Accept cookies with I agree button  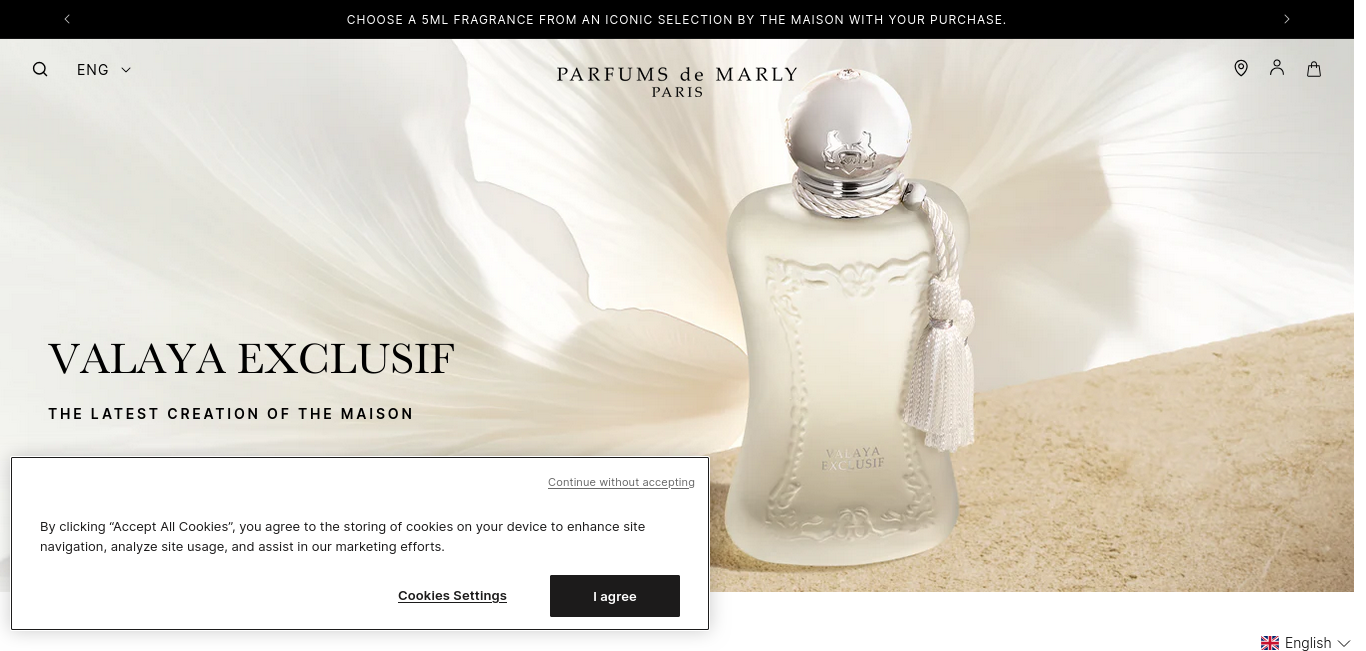(615, 596)
